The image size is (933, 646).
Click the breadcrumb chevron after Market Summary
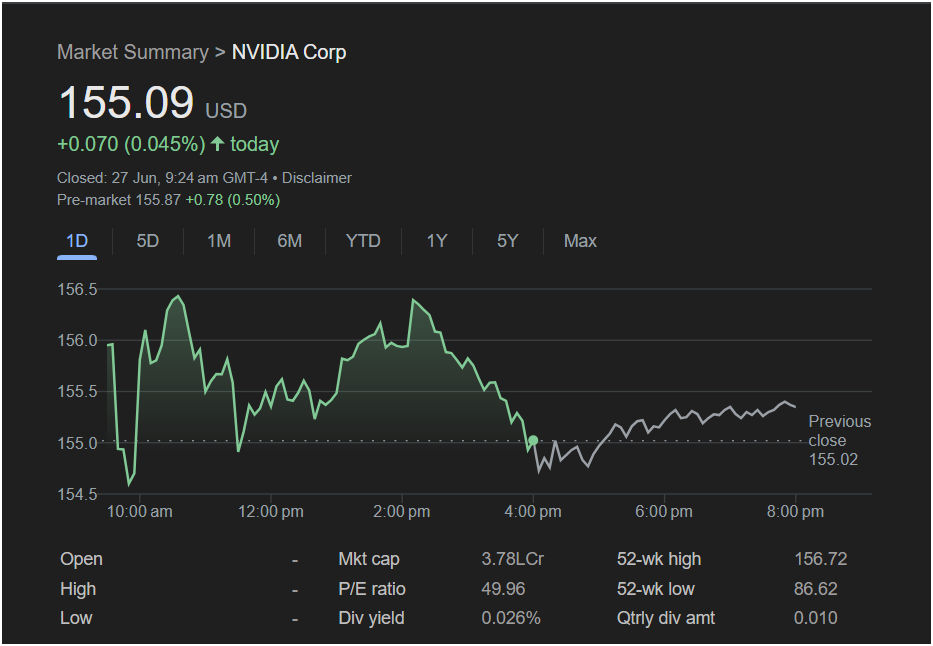coord(220,52)
